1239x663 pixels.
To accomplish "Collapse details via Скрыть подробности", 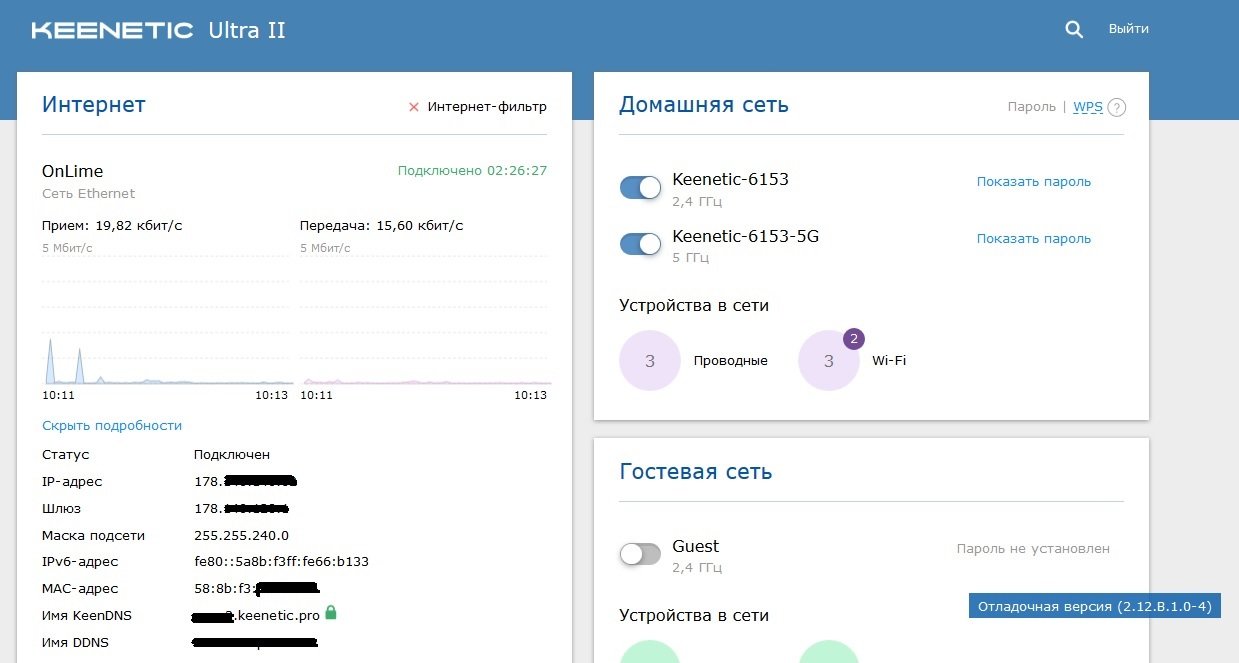I will click(112, 426).
